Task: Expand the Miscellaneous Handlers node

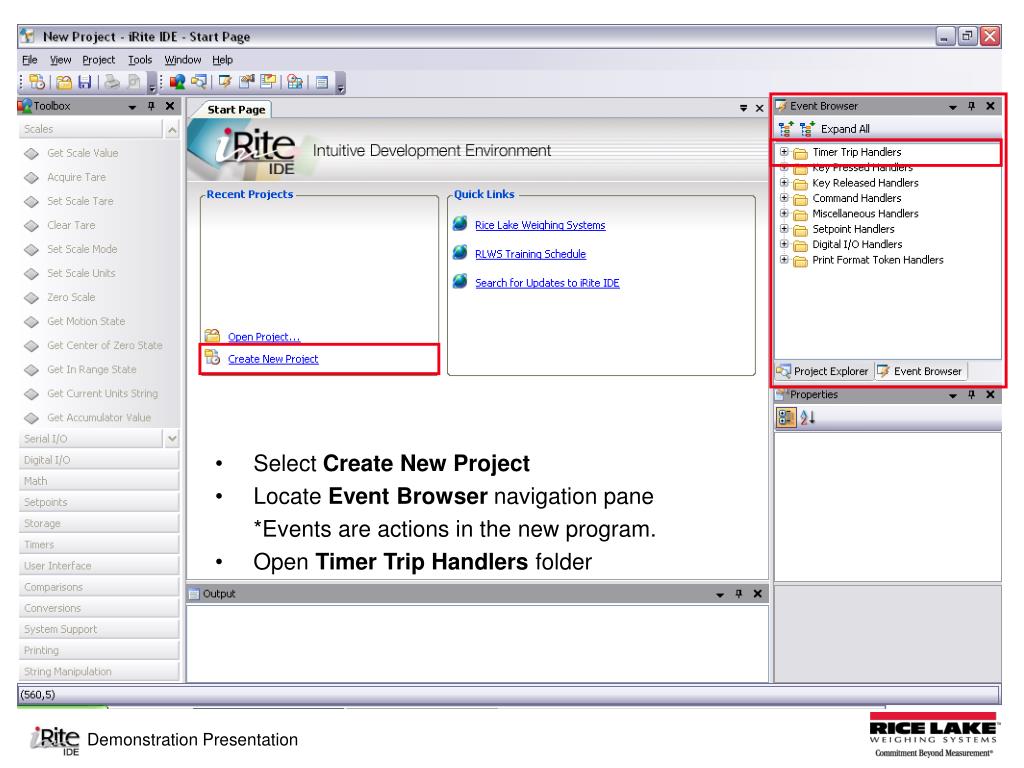Action: pyautogui.click(x=784, y=214)
